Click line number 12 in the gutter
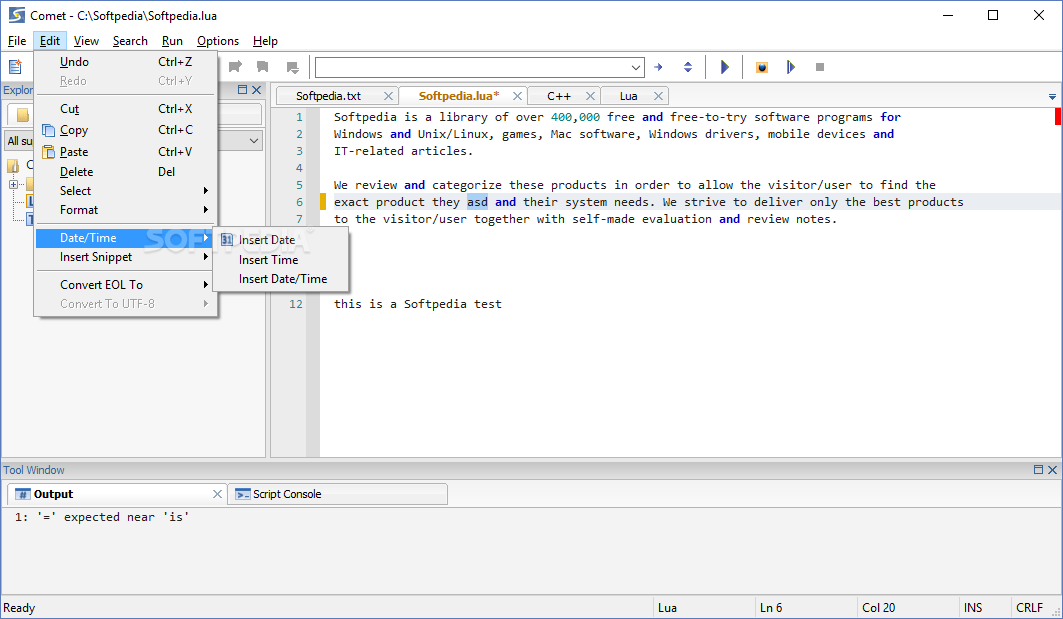The width and height of the screenshot is (1063, 619). pyautogui.click(x=296, y=304)
